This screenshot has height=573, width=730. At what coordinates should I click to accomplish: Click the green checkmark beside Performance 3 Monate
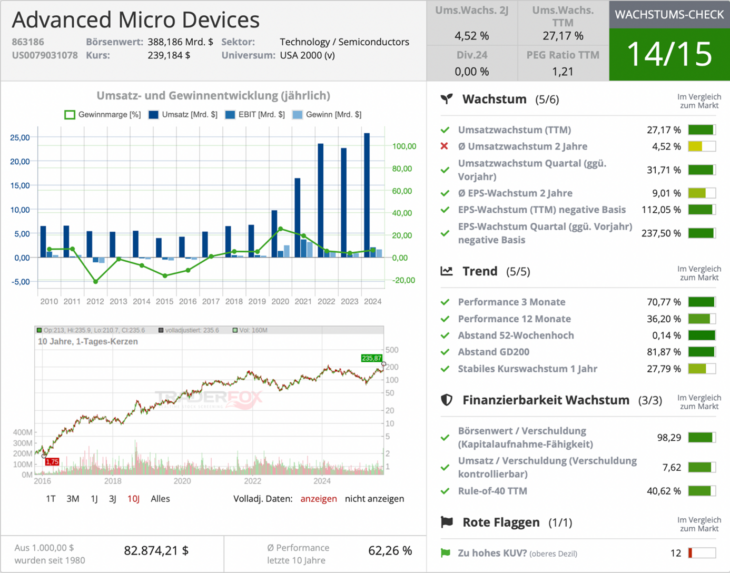click(x=445, y=301)
